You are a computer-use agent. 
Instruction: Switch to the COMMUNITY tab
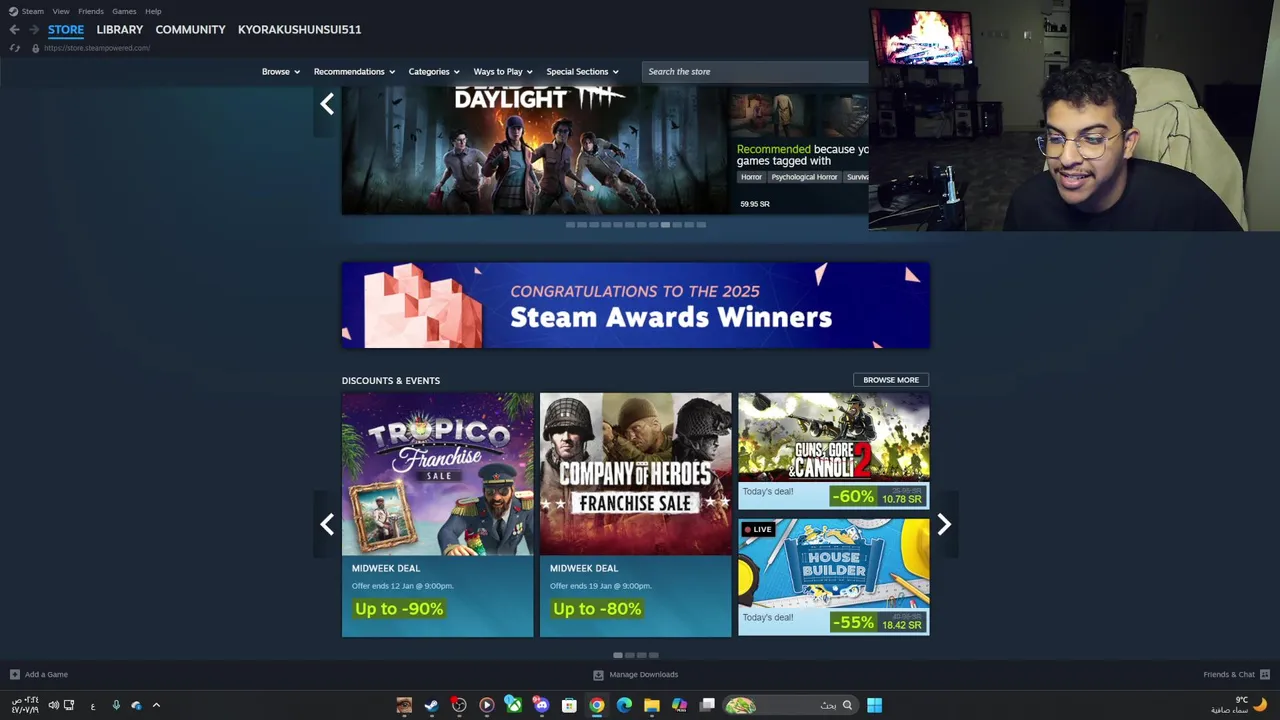(x=190, y=29)
